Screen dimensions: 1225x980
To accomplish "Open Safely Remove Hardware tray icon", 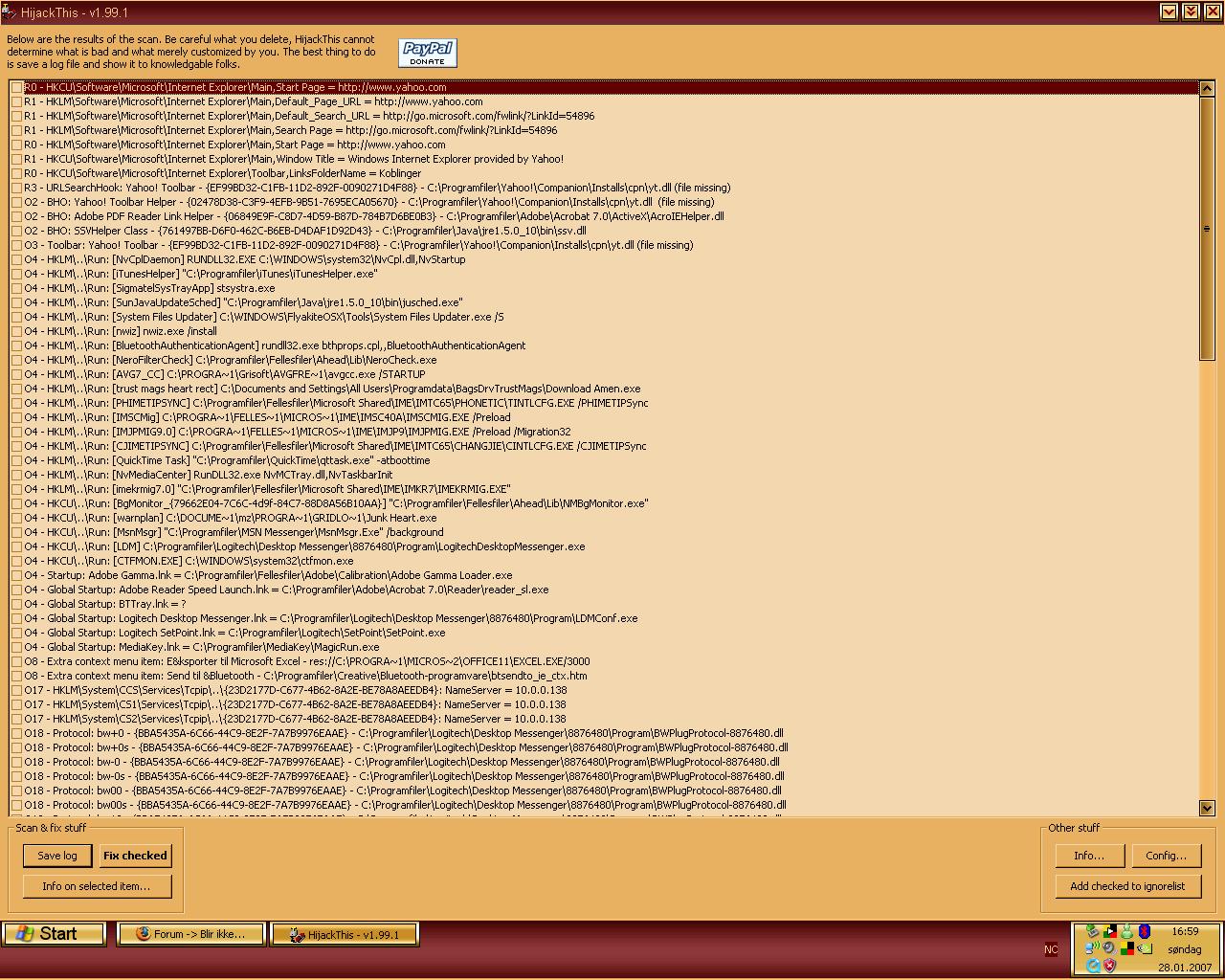I will tap(1093, 931).
